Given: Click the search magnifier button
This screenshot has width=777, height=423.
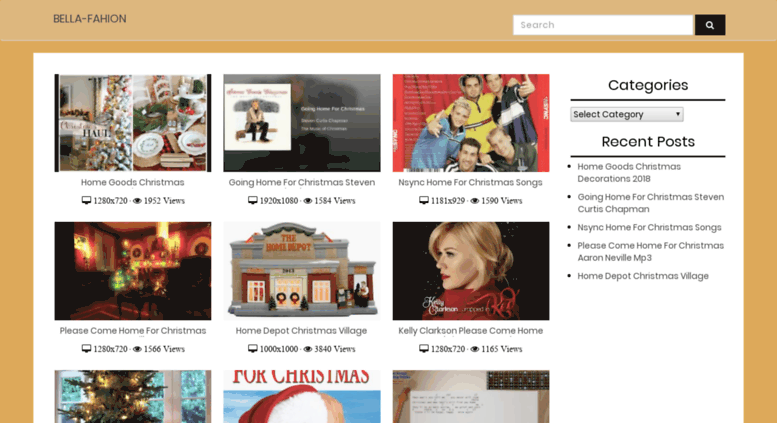Looking at the screenshot, I should 710,25.
